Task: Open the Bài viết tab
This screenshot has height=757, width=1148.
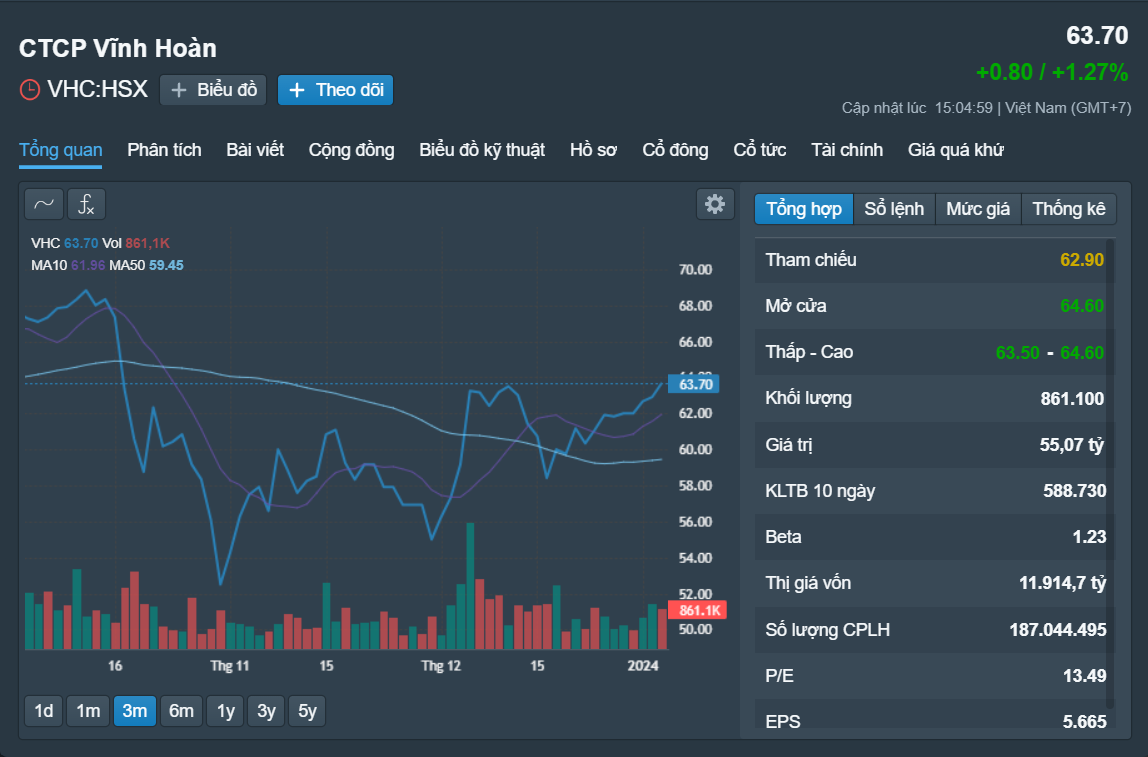Action: tap(255, 150)
